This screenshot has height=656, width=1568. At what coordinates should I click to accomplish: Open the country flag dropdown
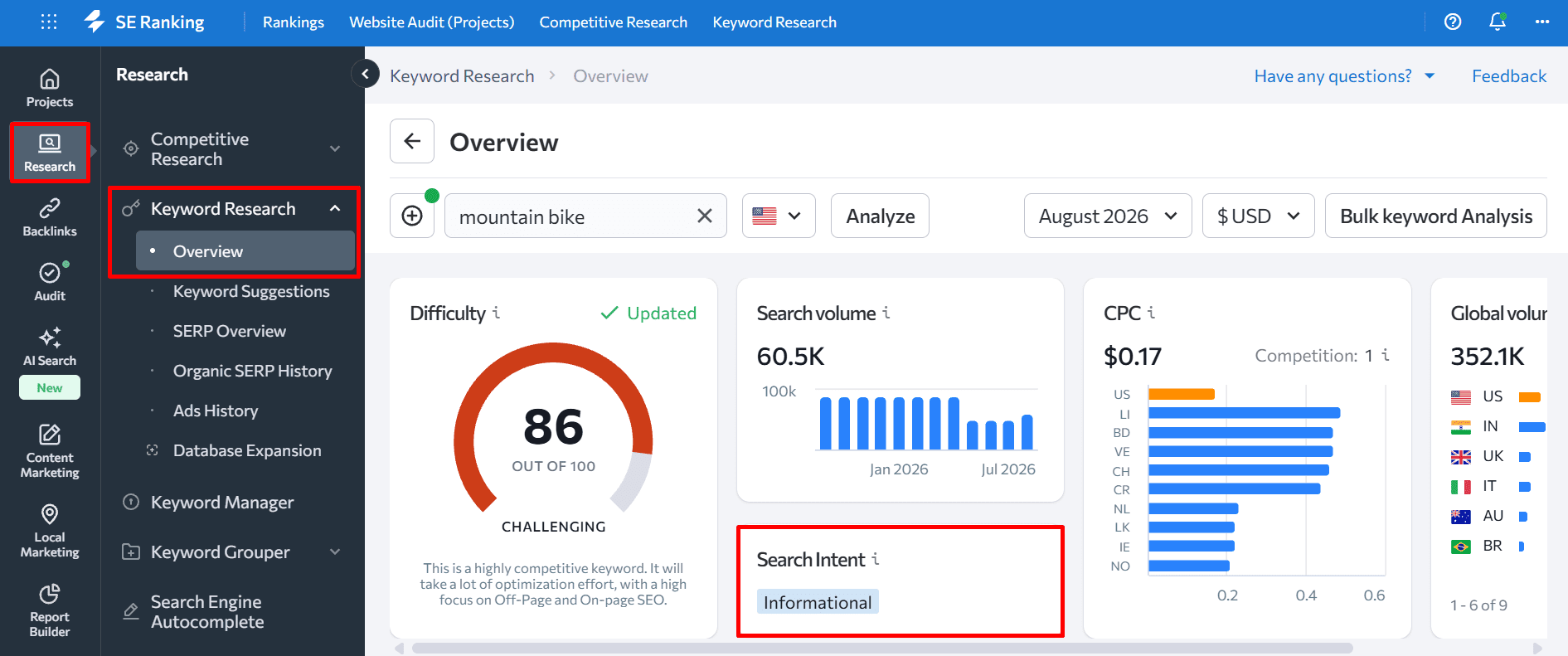point(779,216)
